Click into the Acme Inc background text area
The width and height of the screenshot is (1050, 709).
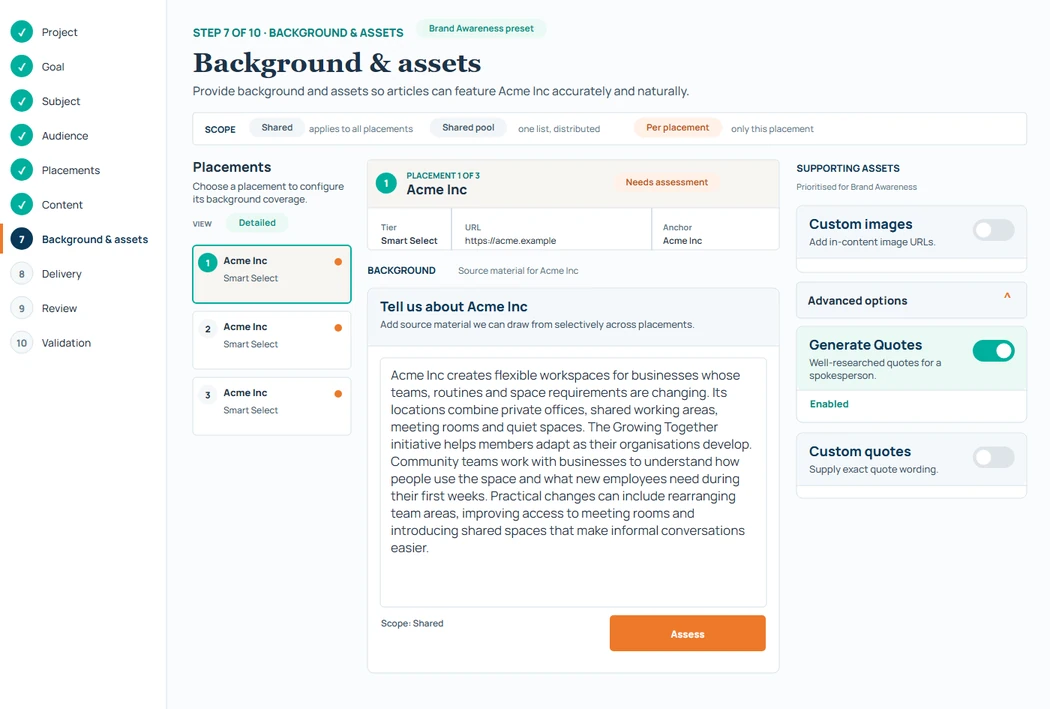[x=573, y=482]
